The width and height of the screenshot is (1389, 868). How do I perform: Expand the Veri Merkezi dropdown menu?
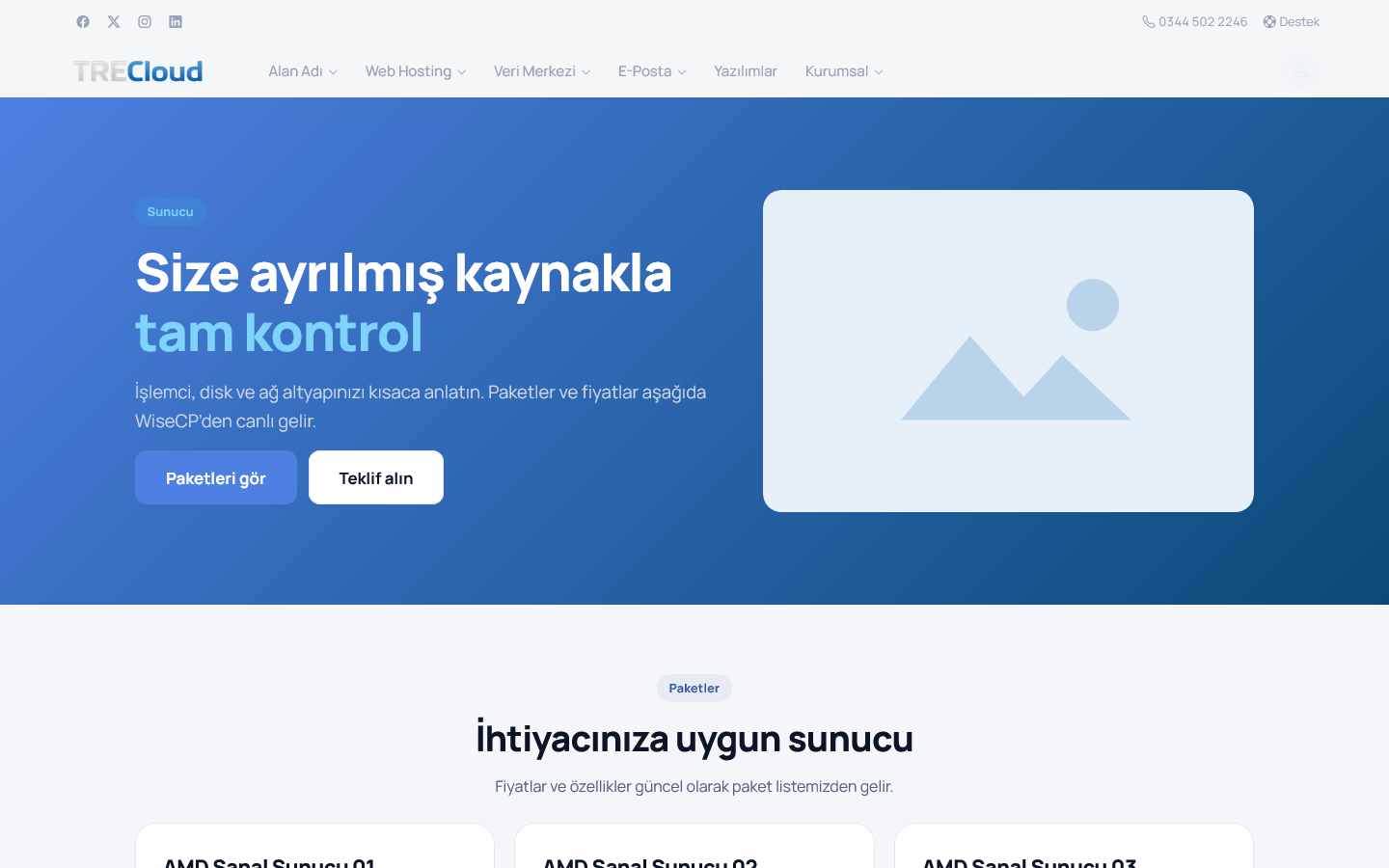[542, 71]
